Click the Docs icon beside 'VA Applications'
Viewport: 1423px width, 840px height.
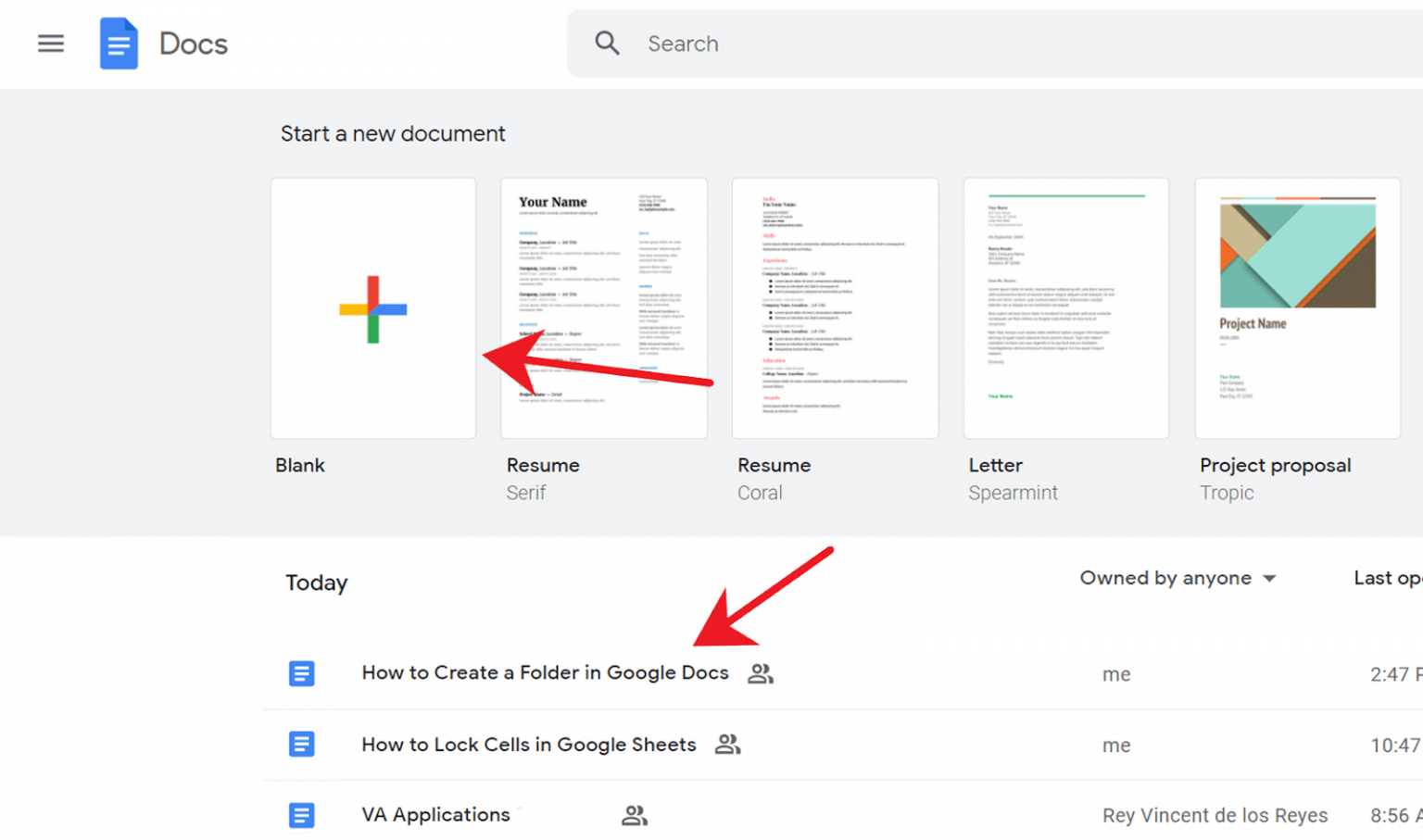tap(302, 815)
